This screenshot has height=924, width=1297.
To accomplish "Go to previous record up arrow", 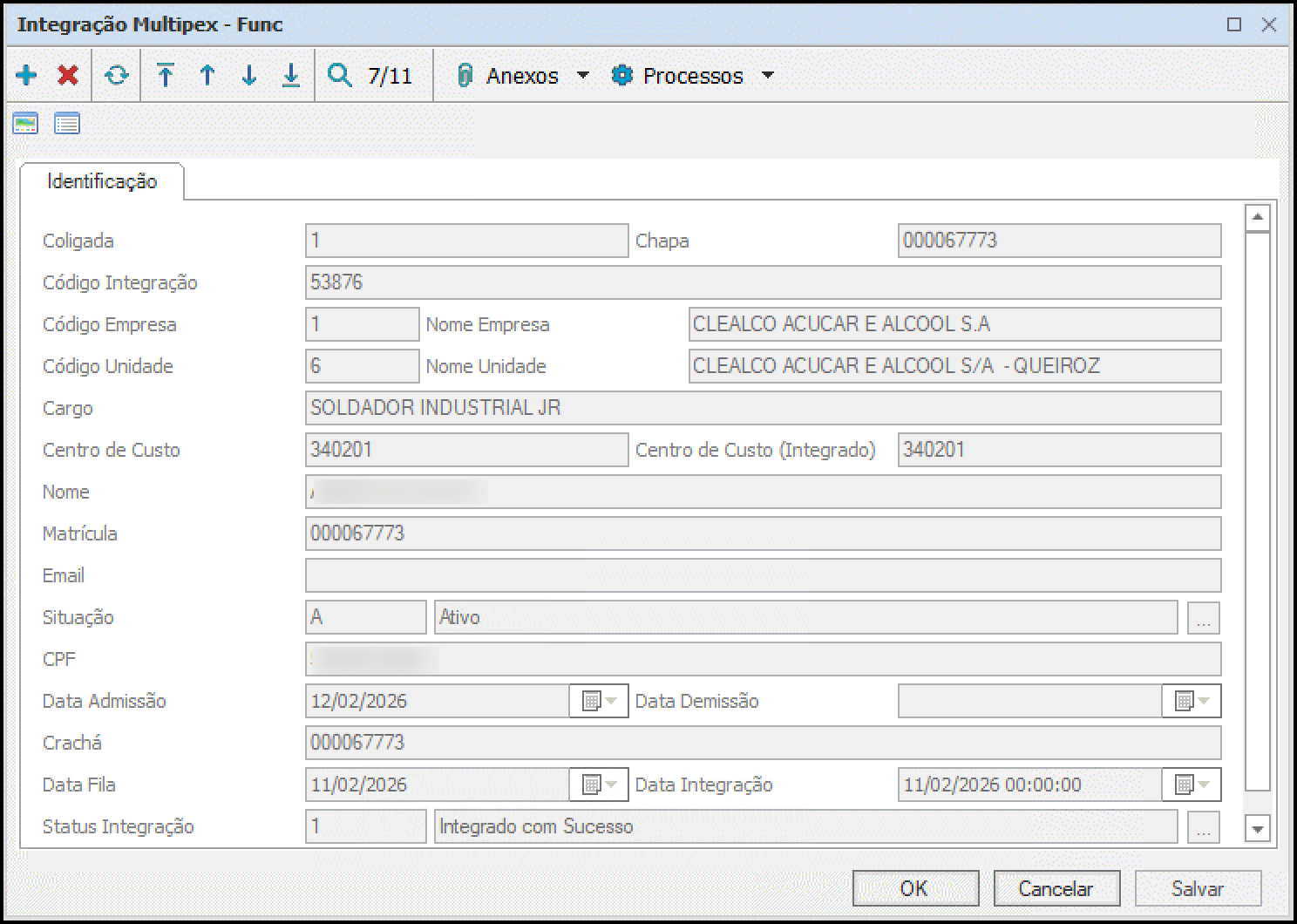I will (207, 76).
